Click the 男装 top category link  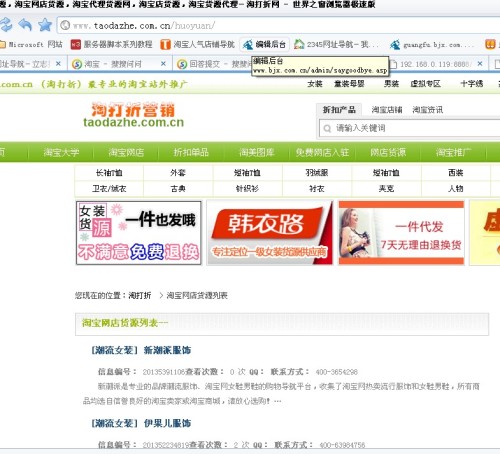(391, 84)
